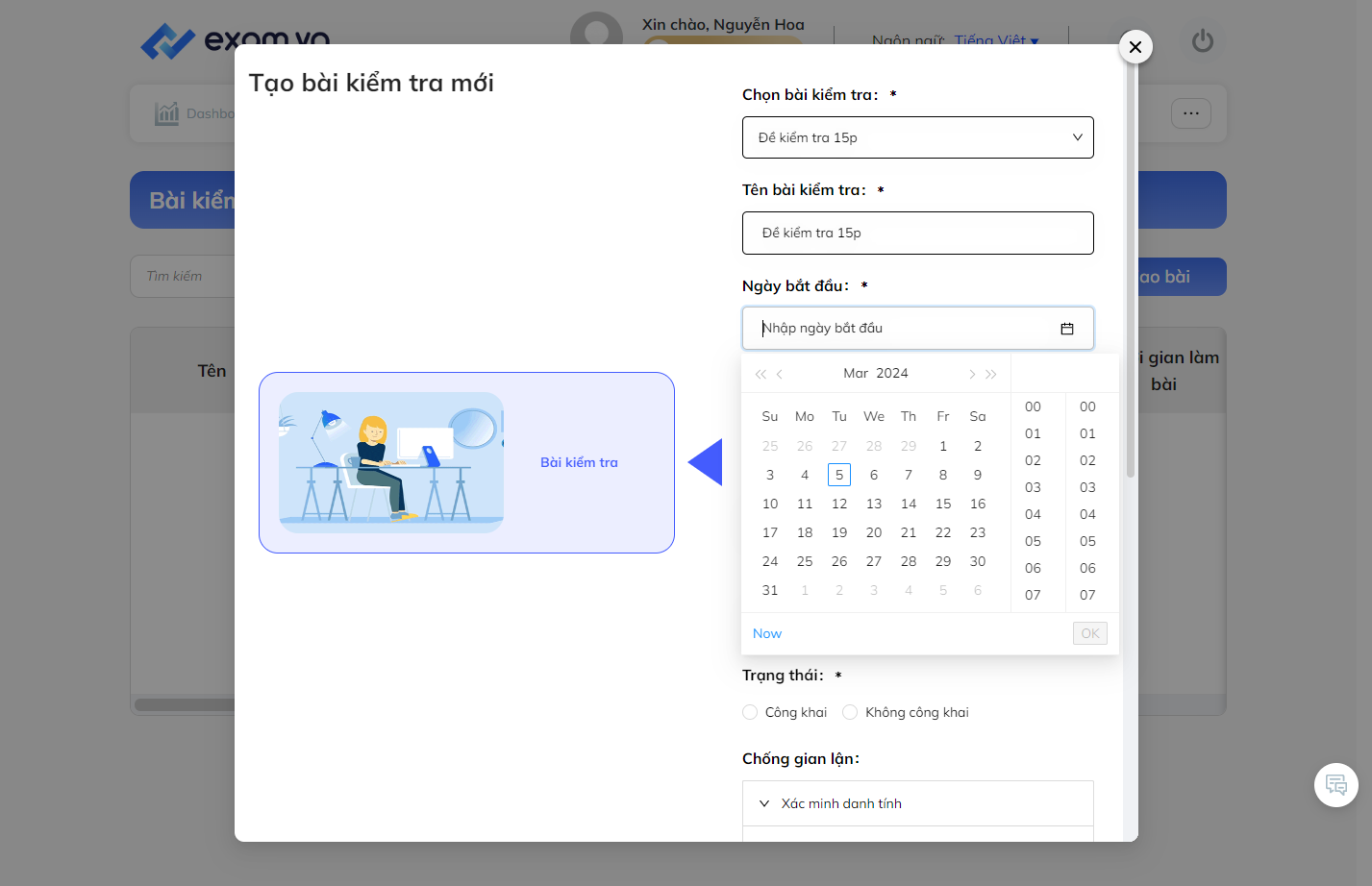Click horizontal scrollbar of background table
The height and width of the screenshot is (886, 1372).
pos(185,704)
